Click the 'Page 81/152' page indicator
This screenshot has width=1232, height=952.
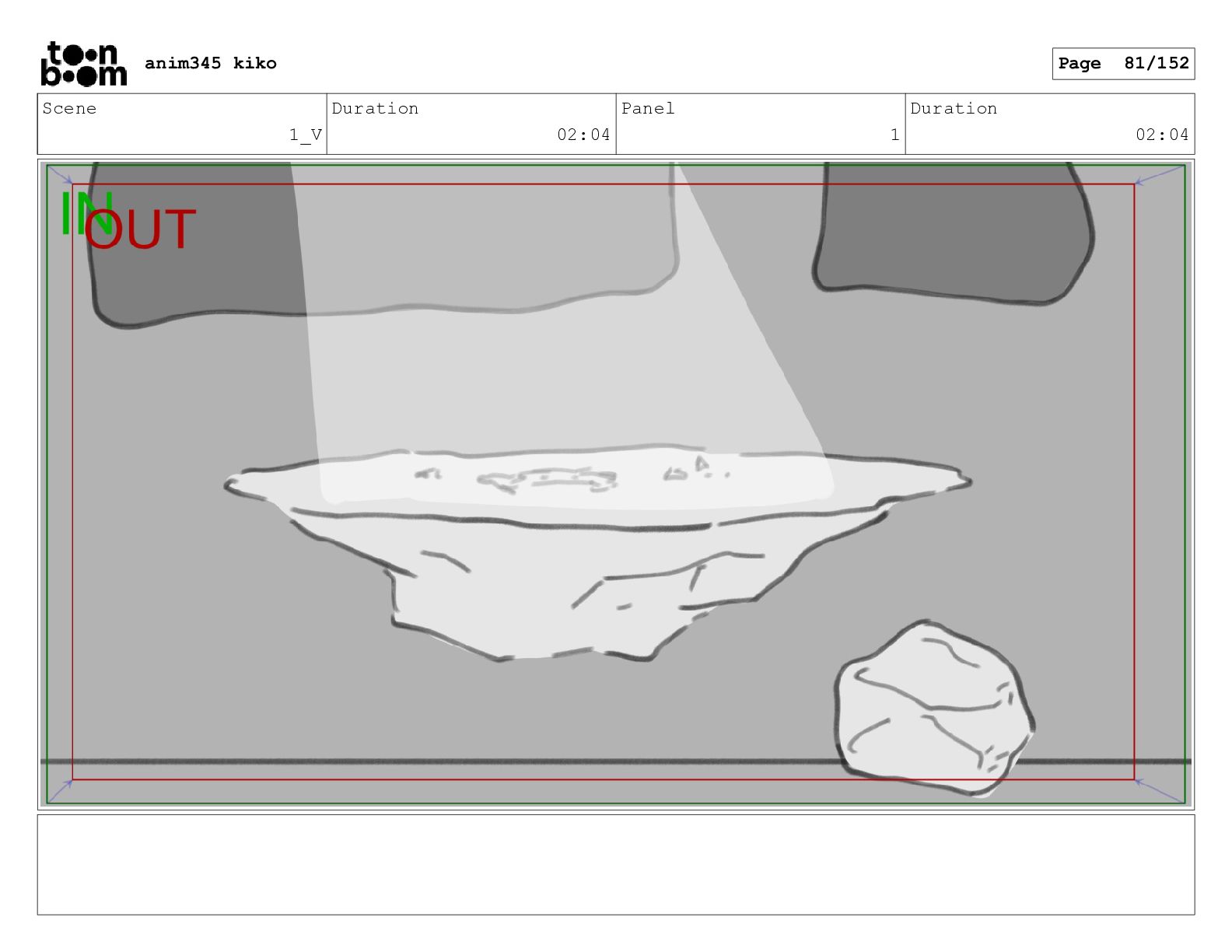coord(1123,64)
